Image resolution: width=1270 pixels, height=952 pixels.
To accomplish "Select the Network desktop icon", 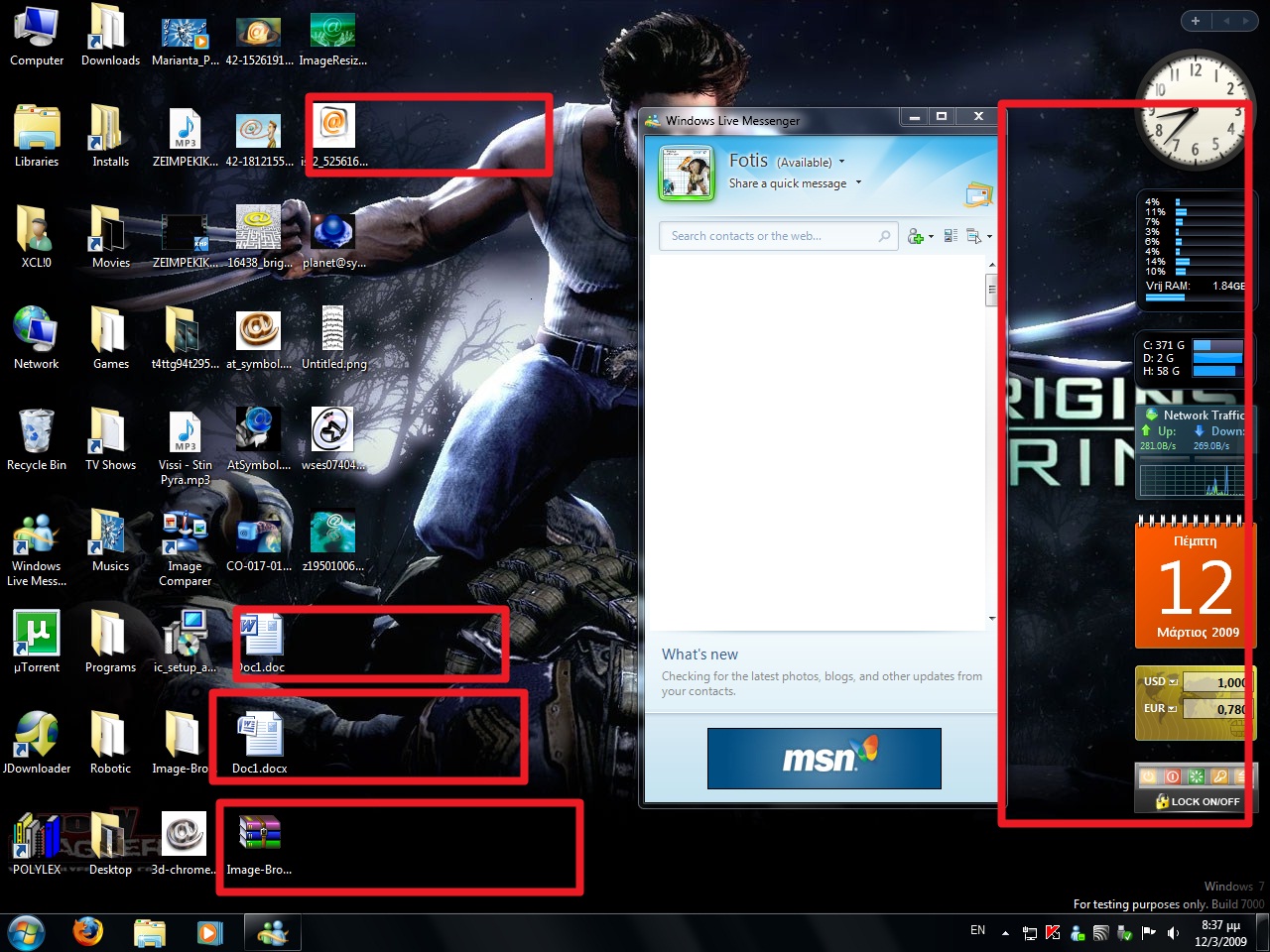I will [x=37, y=338].
